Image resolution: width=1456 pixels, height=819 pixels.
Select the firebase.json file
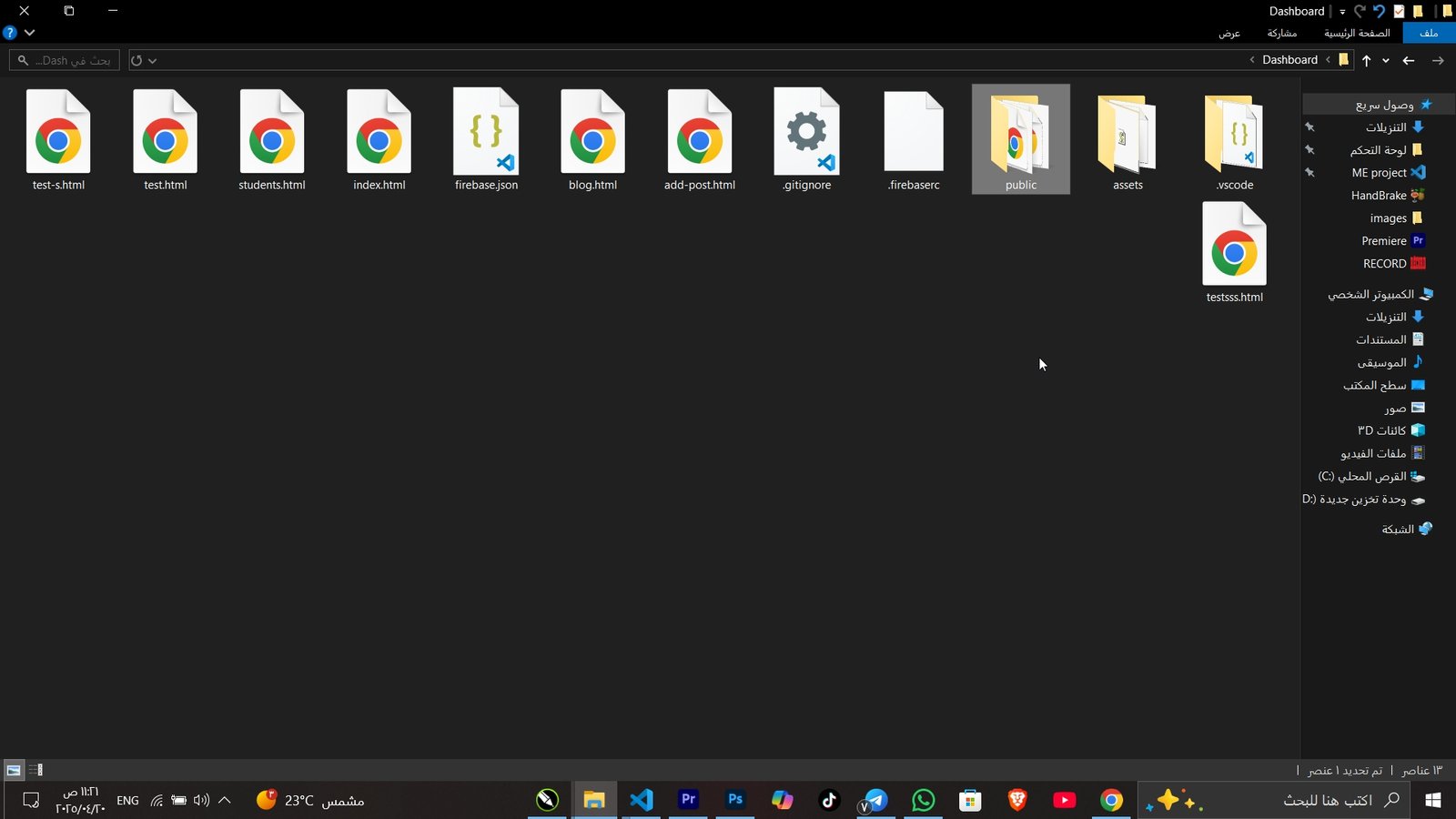coord(486,141)
